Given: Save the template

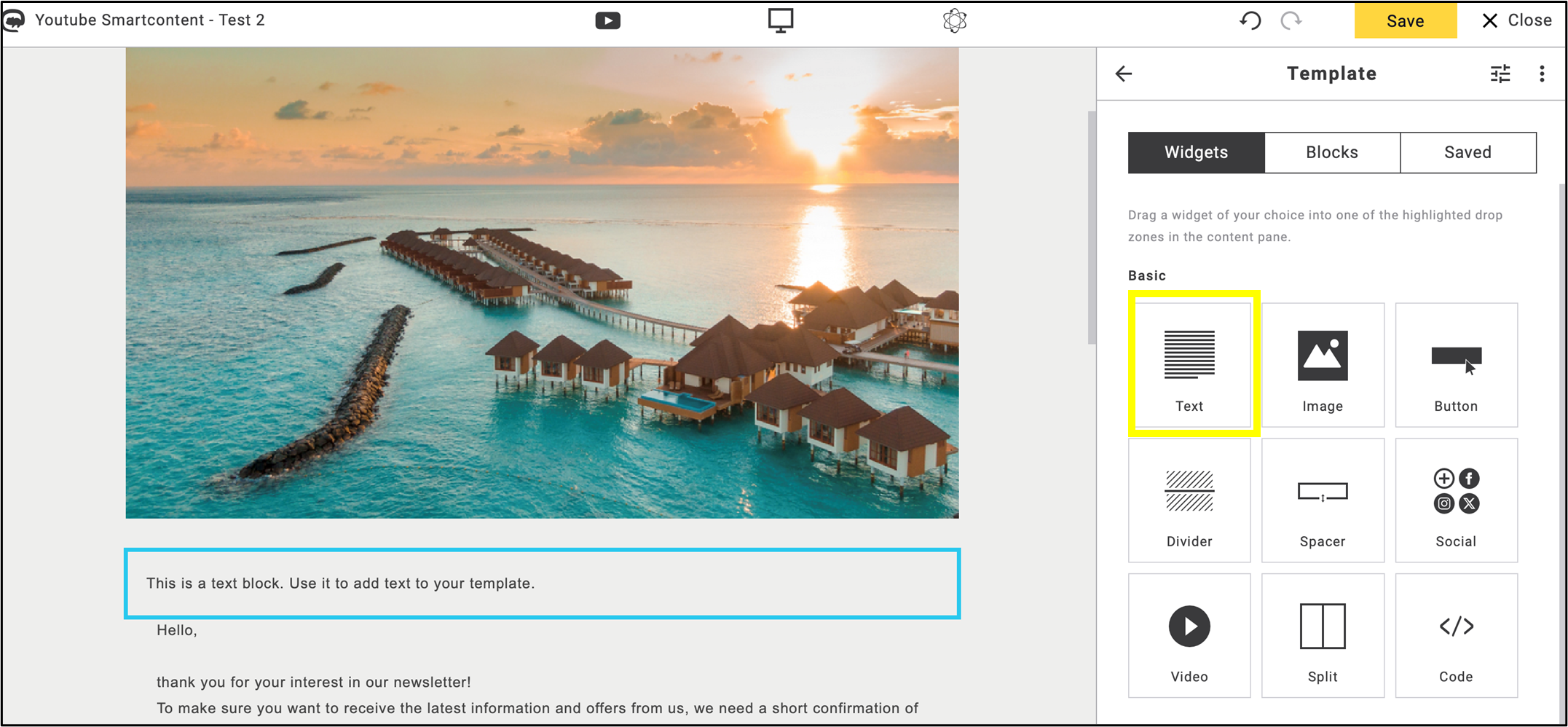Looking at the screenshot, I should 1405,20.
